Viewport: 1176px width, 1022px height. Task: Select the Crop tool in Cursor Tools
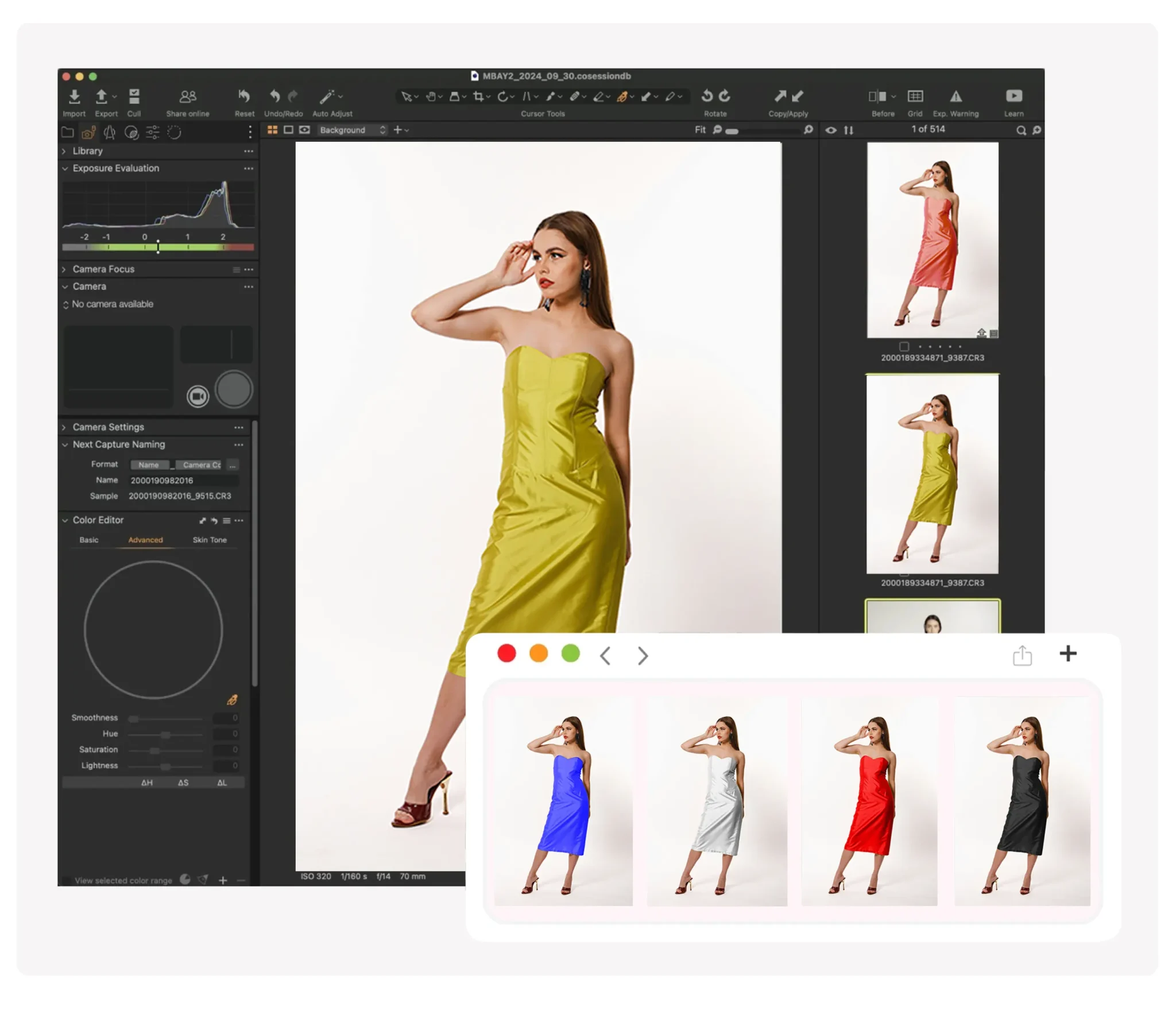[x=479, y=96]
